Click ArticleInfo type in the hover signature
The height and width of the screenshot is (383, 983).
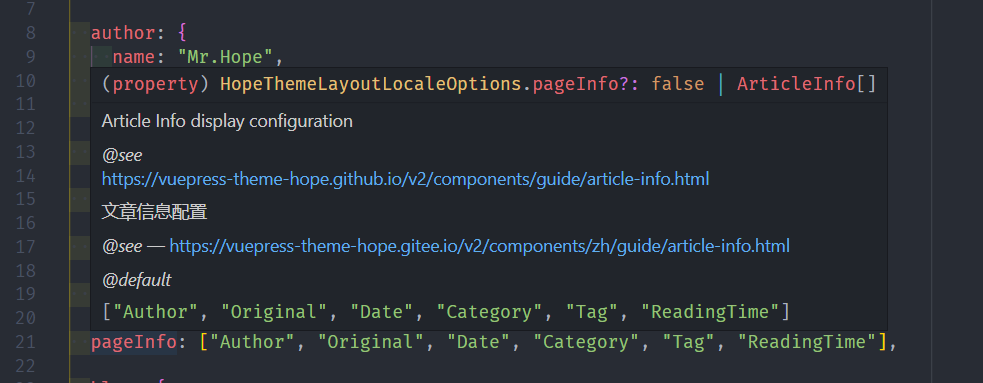click(796, 84)
